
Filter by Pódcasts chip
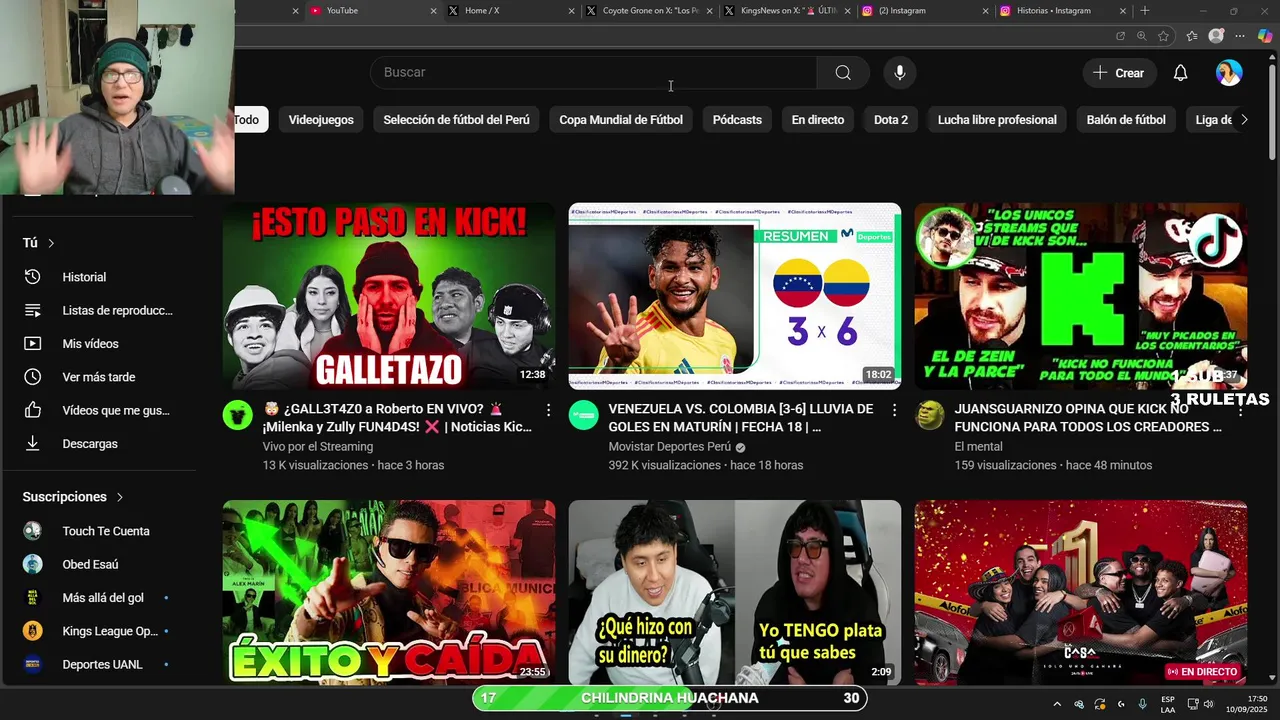(x=737, y=120)
